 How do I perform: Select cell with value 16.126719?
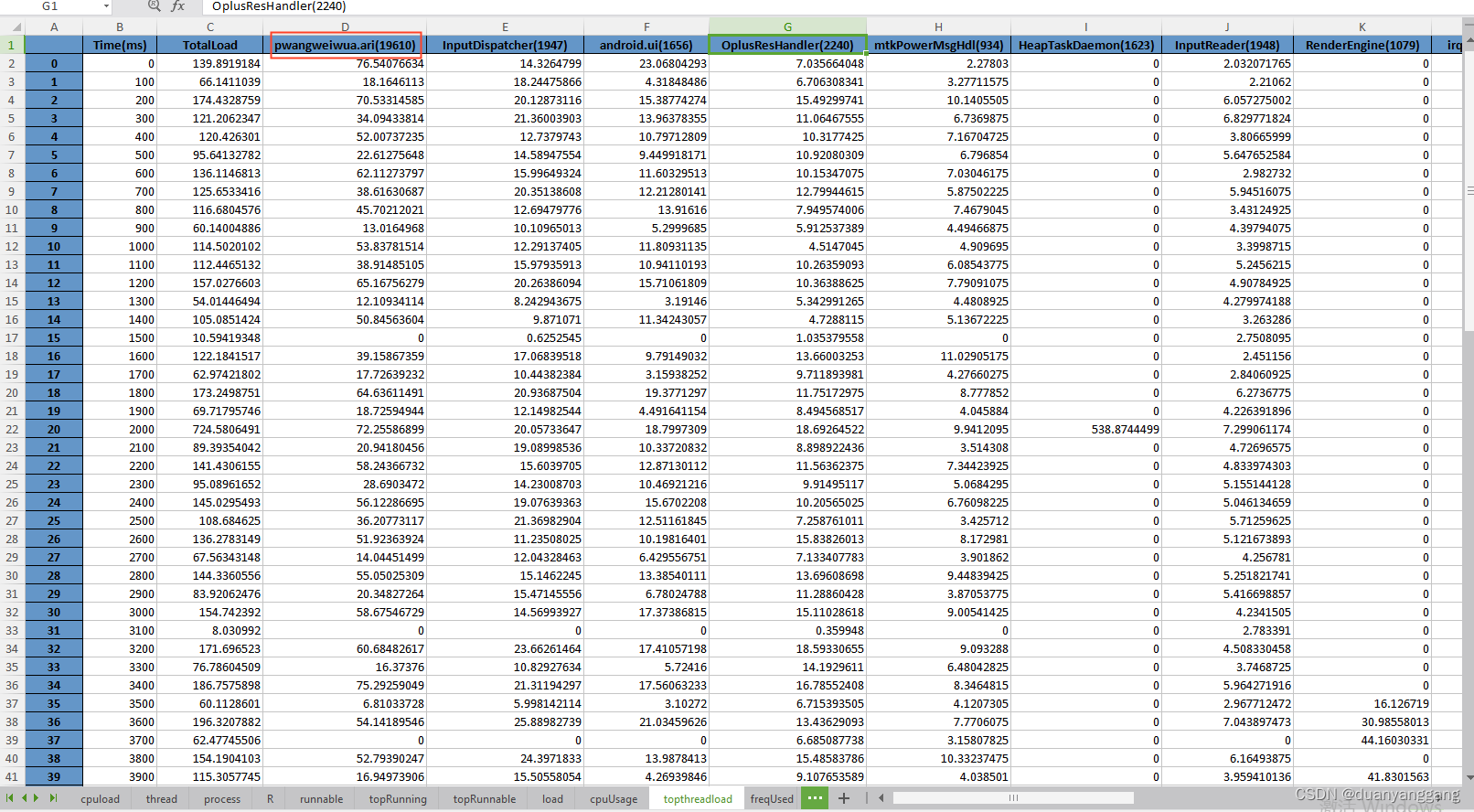click(1362, 703)
